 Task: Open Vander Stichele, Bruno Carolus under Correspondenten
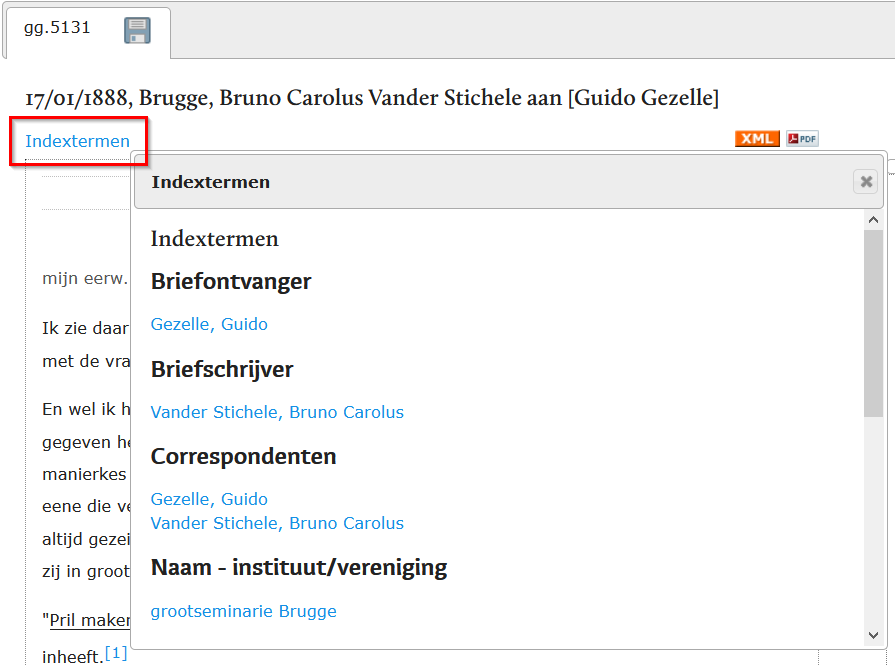click(x=277, y=523)
